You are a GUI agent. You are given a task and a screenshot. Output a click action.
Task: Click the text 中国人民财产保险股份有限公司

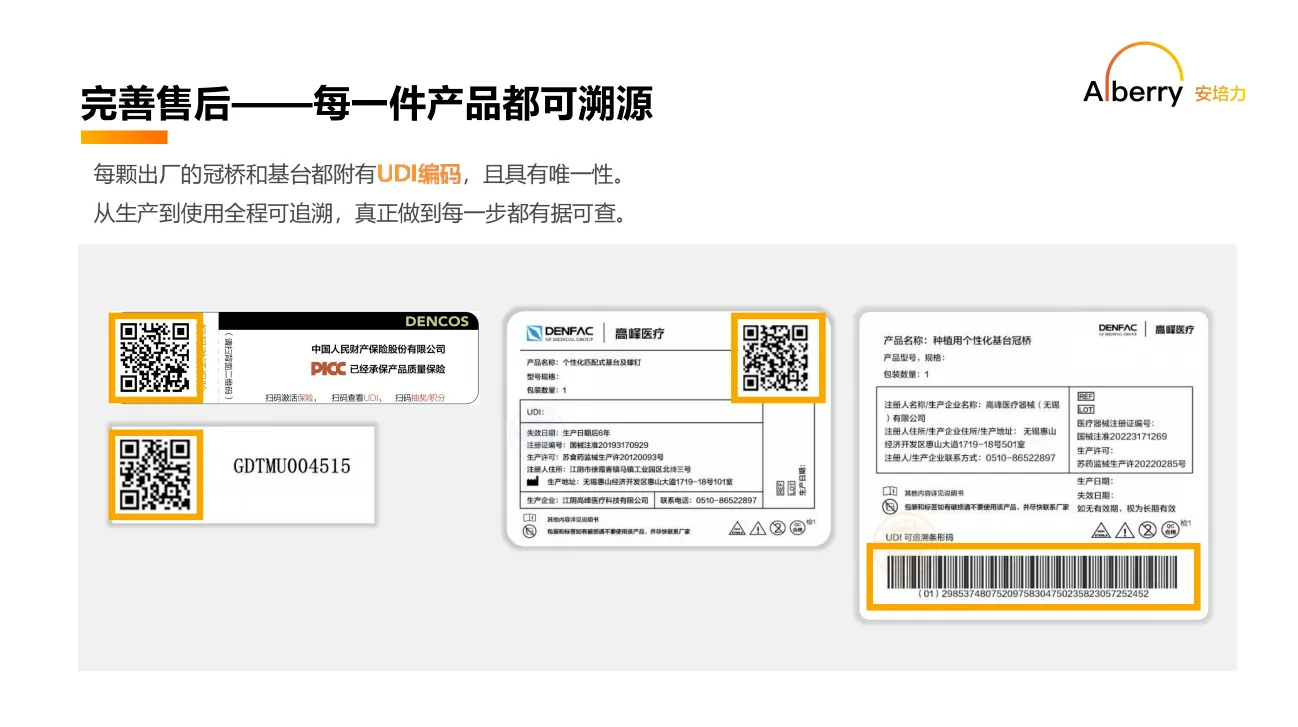point(378,349)
